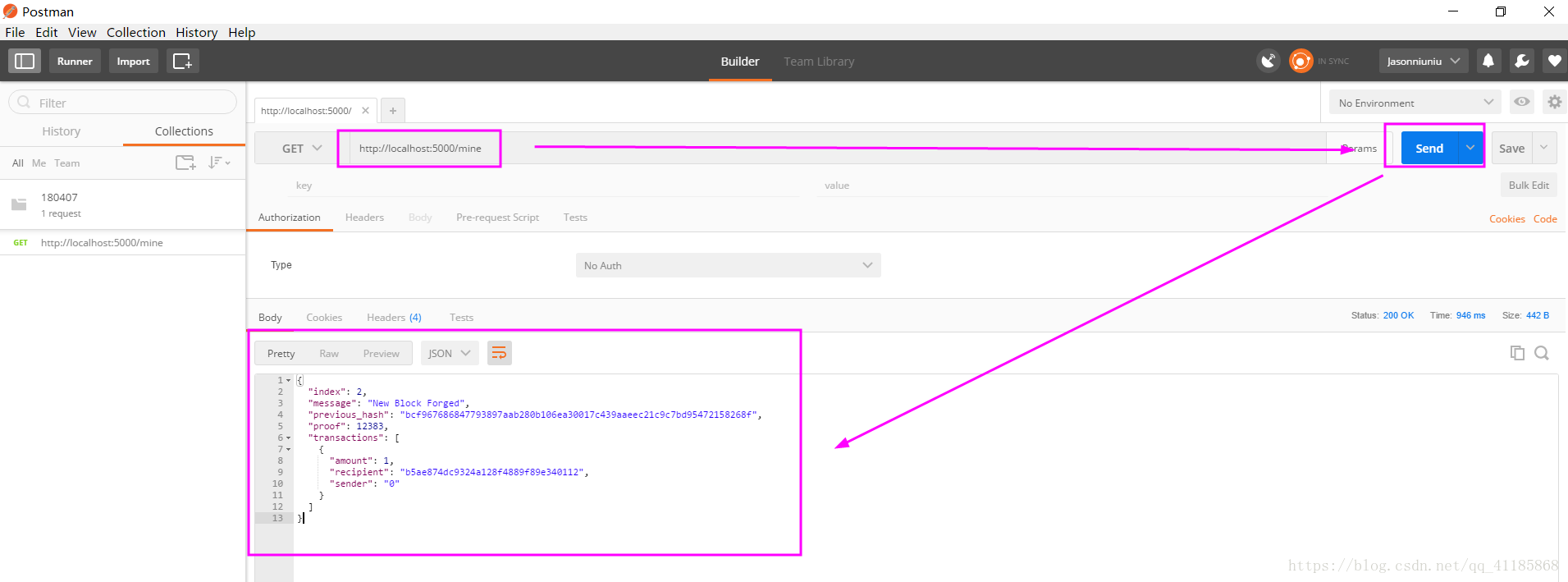
Task: Create a new collection folder icon
Action: pos(186,163)
